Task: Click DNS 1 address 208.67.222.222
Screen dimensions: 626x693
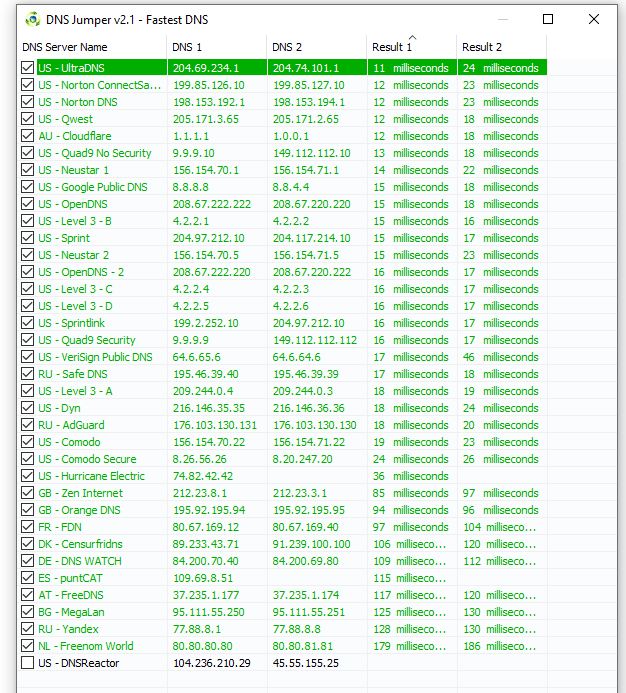Action: point(212,204)
